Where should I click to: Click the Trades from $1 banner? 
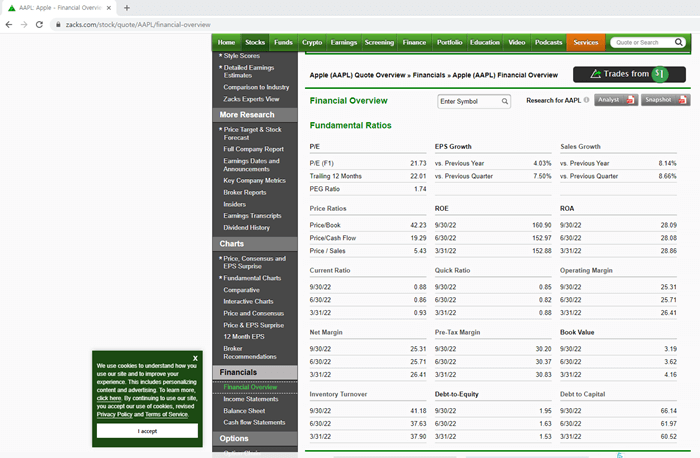tap(629, 74)
